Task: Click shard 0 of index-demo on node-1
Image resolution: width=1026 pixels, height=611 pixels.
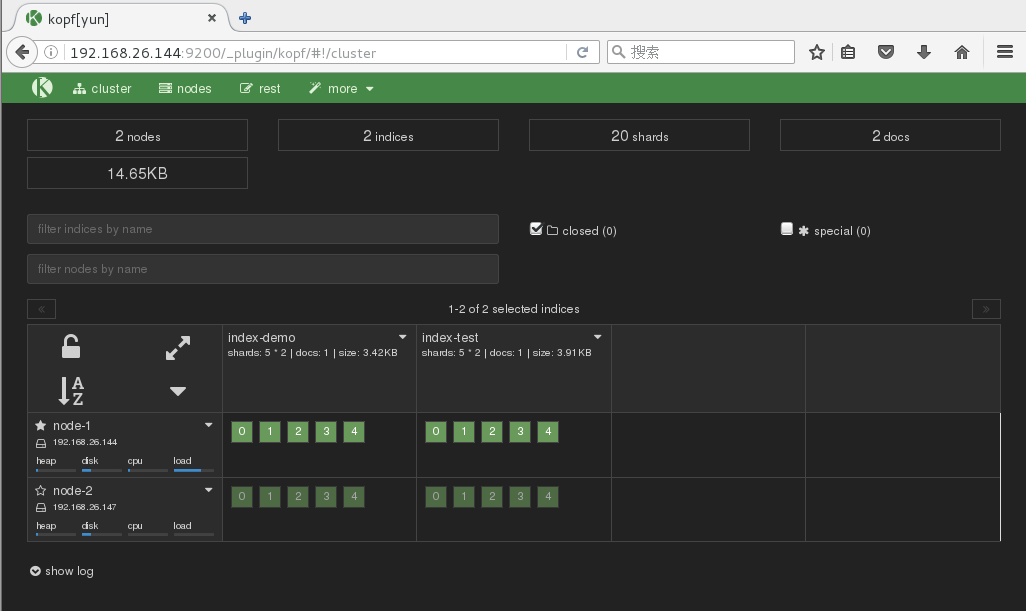Action: click(241, 431)
